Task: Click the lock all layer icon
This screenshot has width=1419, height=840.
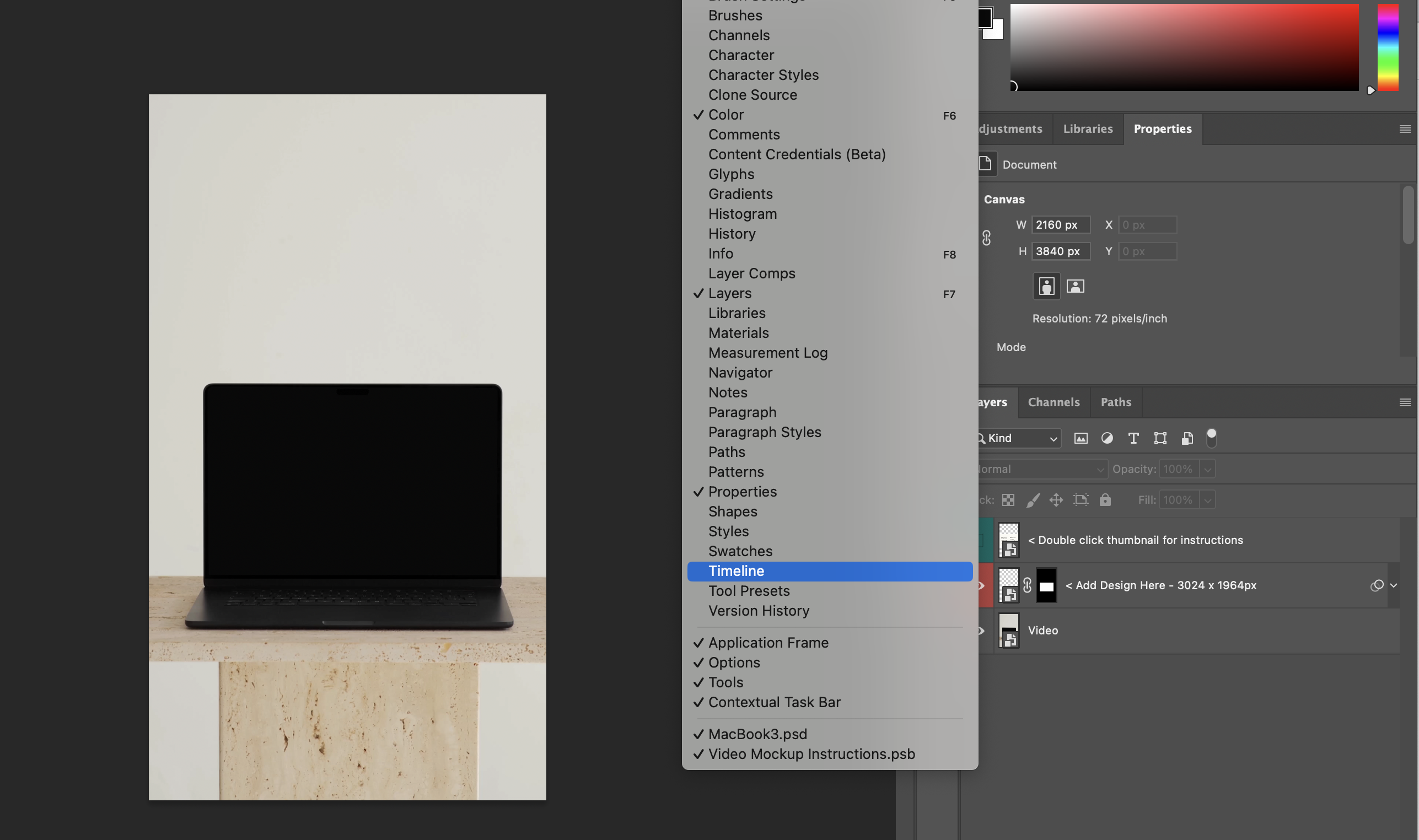Action: 1105,500
